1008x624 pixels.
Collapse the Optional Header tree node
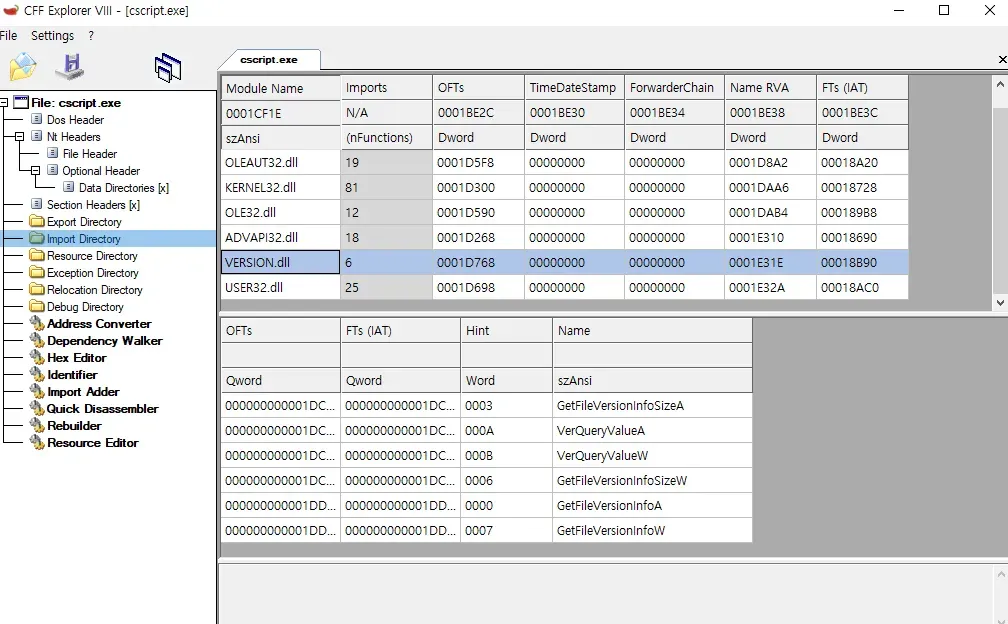tap(35, 170)
